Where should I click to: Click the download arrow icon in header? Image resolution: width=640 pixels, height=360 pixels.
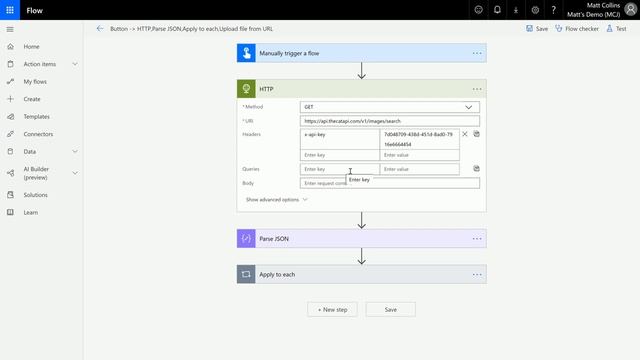point(516,10)
